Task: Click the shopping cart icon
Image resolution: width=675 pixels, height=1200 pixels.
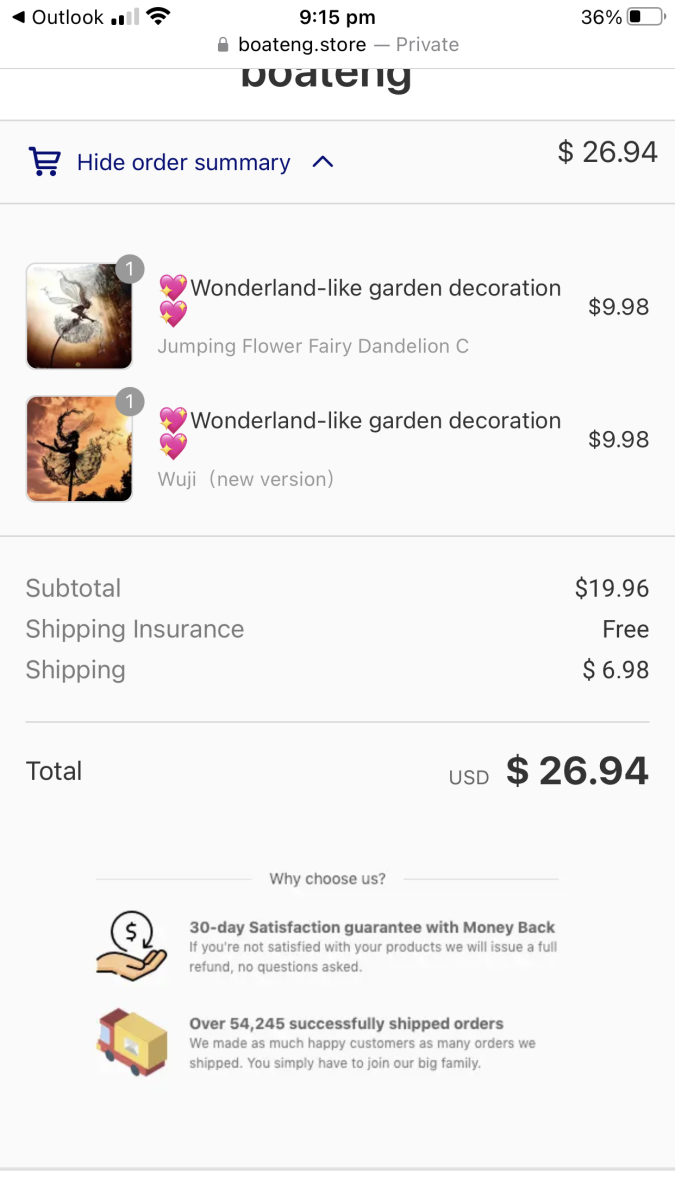Action: tap(44, 162)
